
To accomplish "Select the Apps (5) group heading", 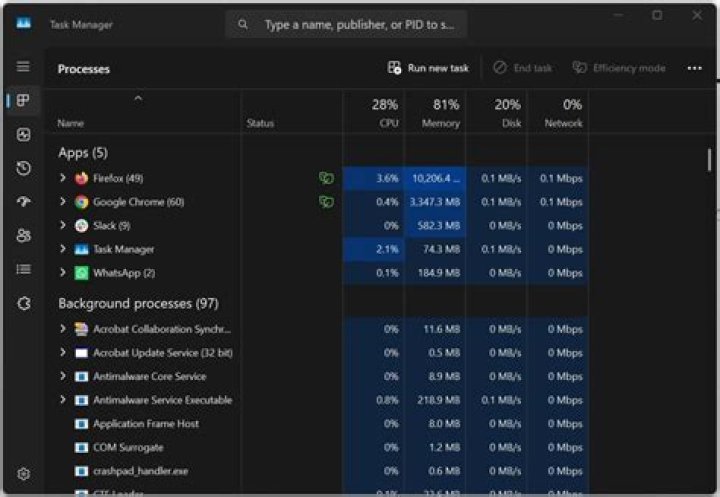I will pyautogui.click(x=83, y=152).
